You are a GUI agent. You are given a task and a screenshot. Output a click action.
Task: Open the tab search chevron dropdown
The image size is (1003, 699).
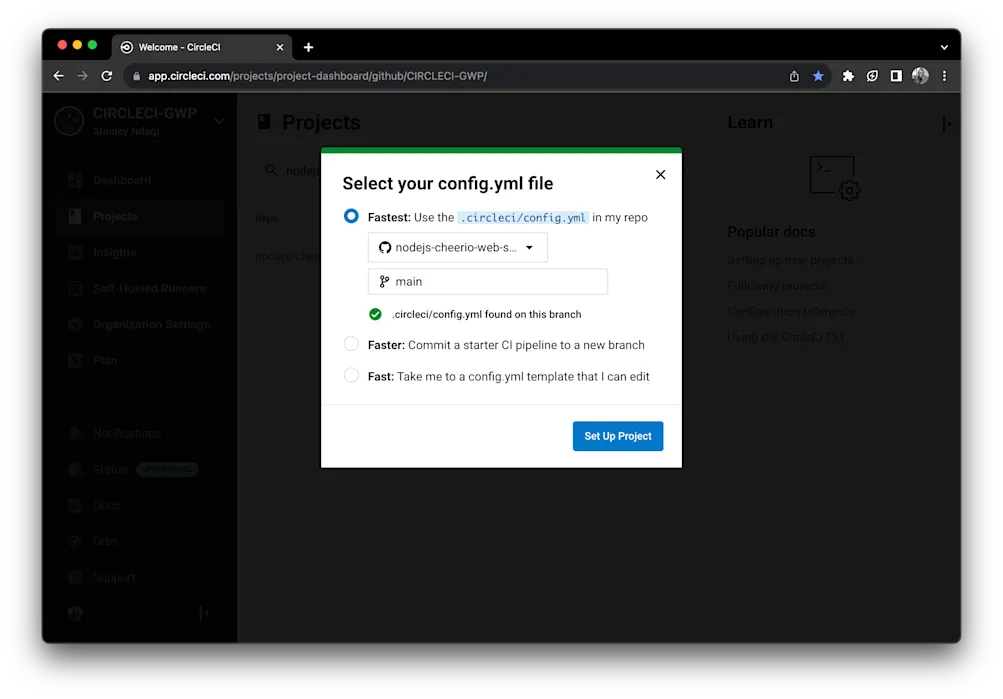tap(944, 47)
